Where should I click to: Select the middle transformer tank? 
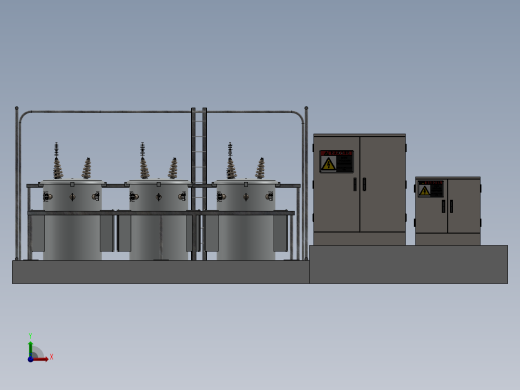pyautogui.click(x=159, y=220)
